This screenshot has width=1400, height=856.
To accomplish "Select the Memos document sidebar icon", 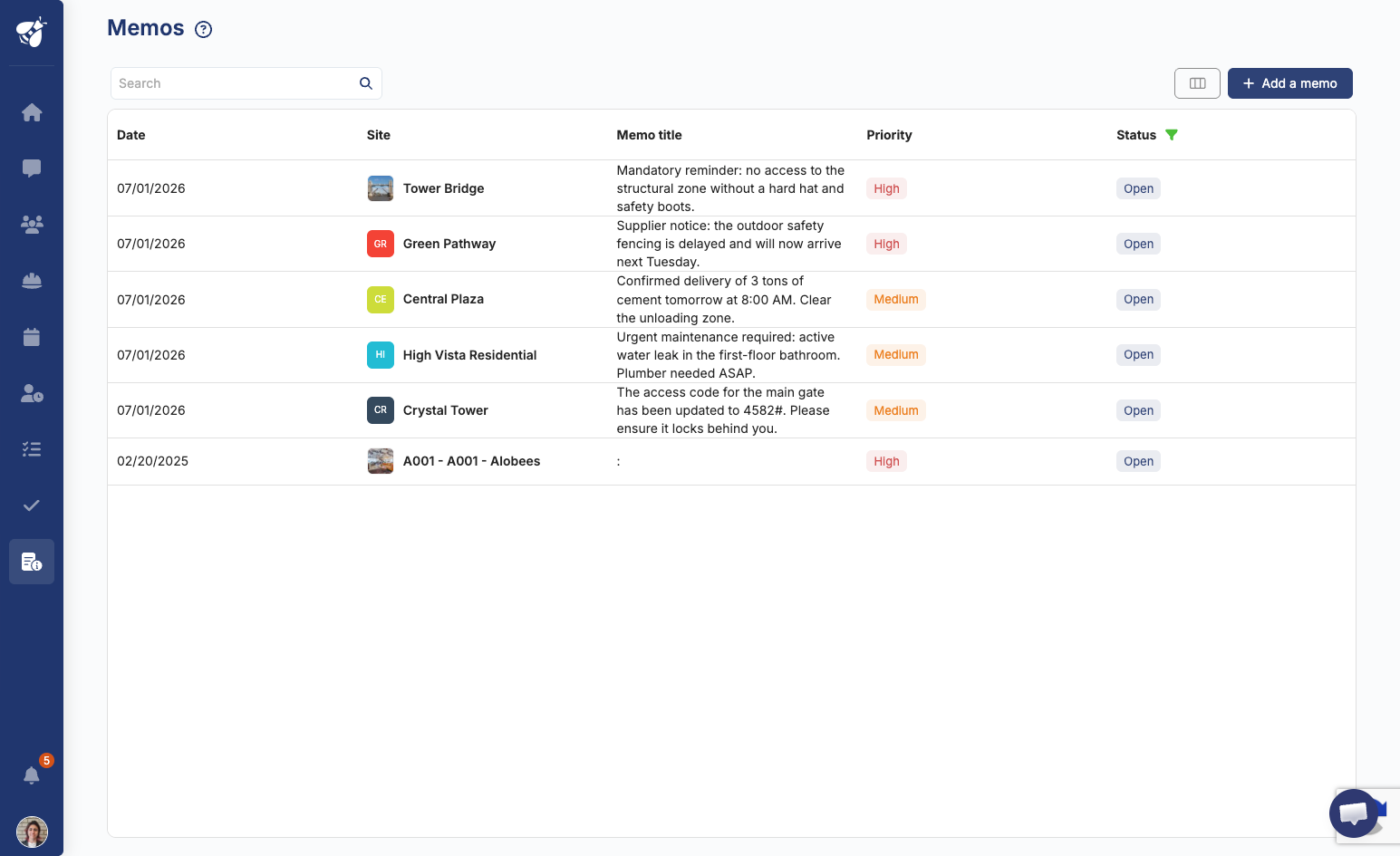I will 32,562.
